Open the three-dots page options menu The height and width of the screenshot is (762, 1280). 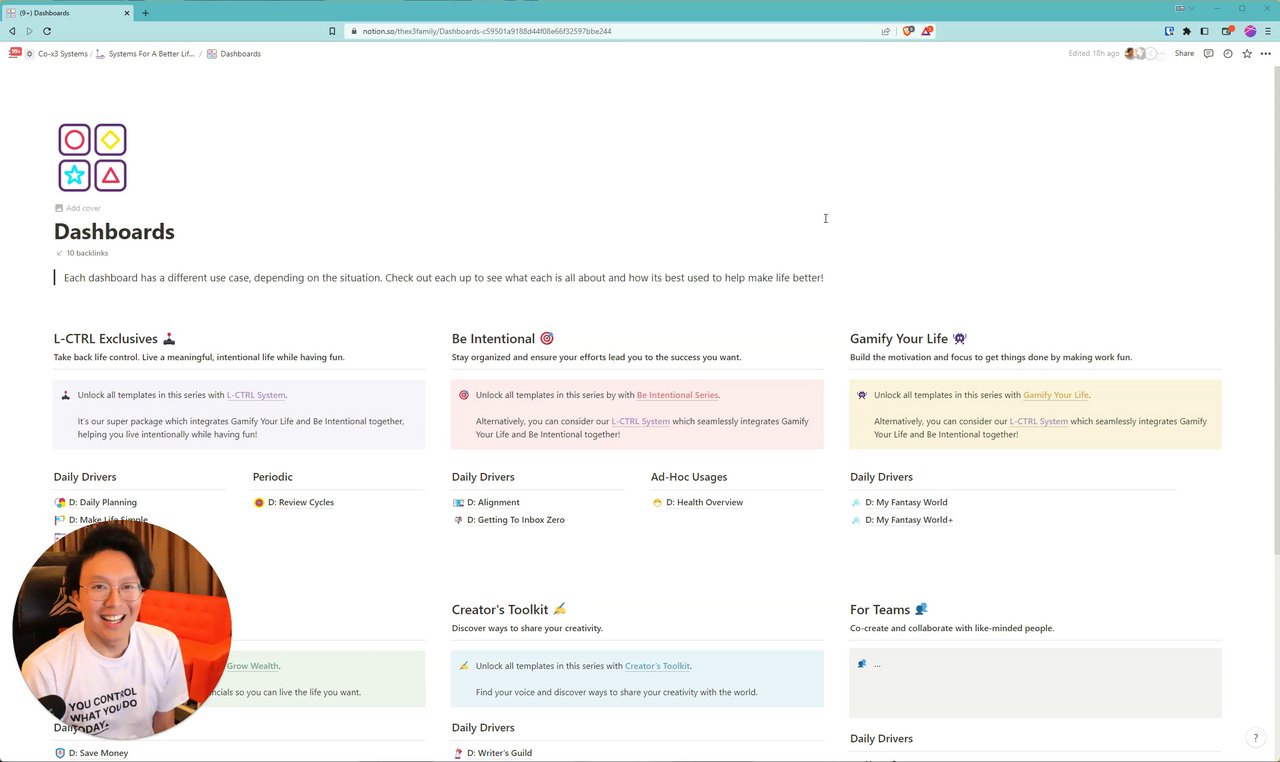(1266, 54)
